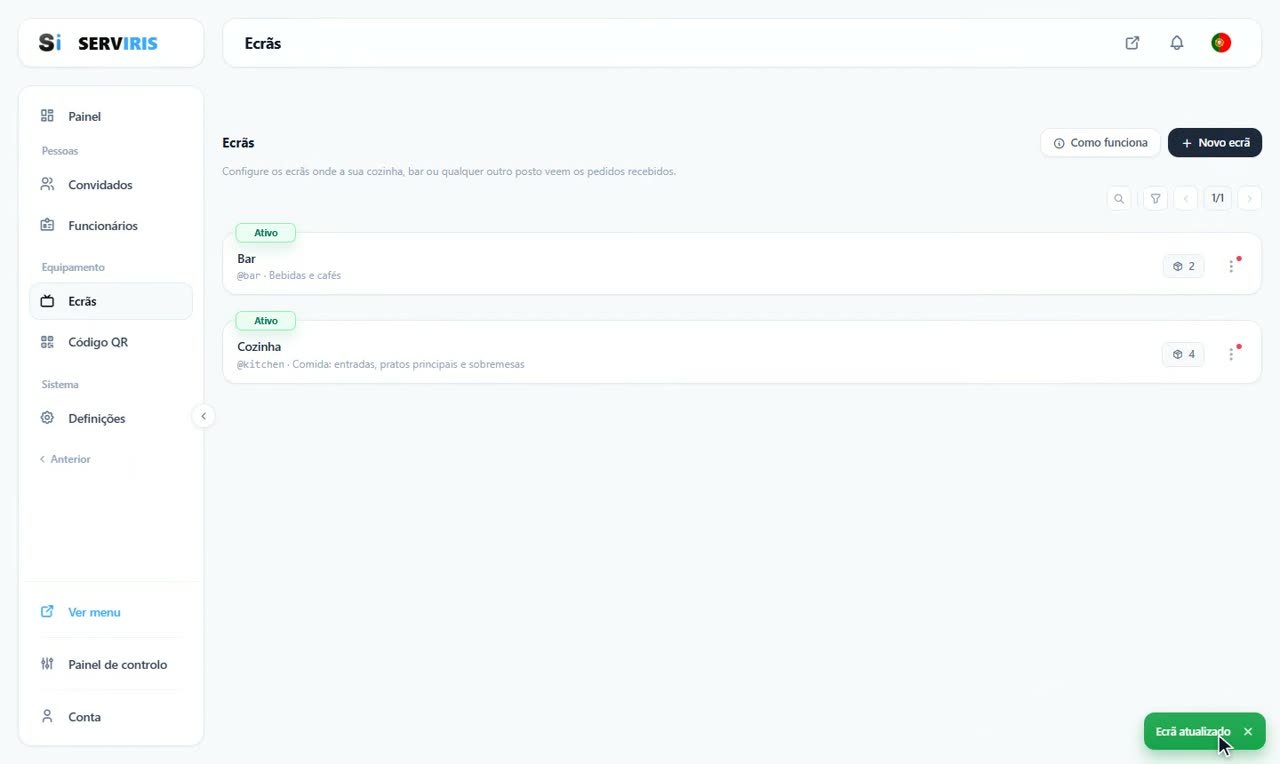Click the search magnifier icon
Screen dimensions: 1280x764
[x=1119, y=198]
